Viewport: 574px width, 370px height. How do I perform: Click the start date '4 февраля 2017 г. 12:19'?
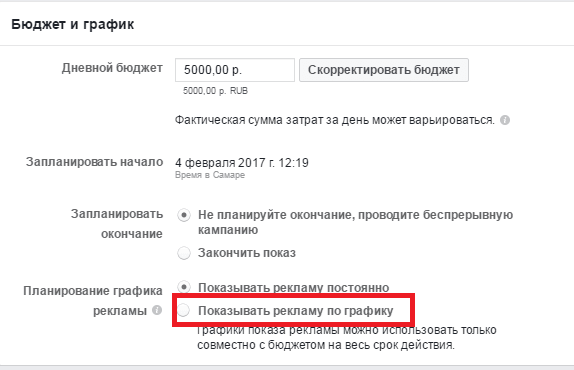point(242,163)
